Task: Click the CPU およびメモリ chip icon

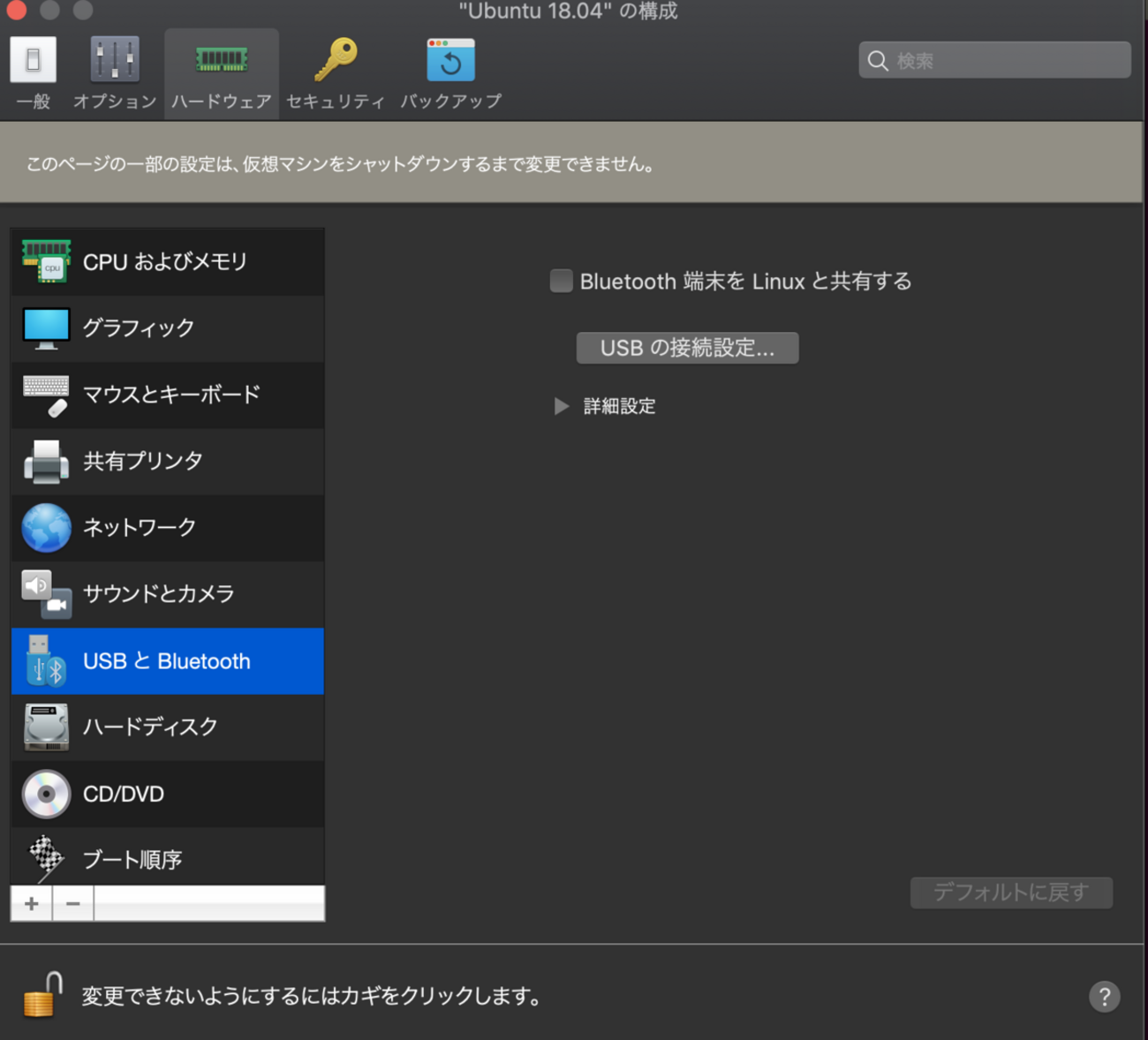Action: tap(46, 261)
